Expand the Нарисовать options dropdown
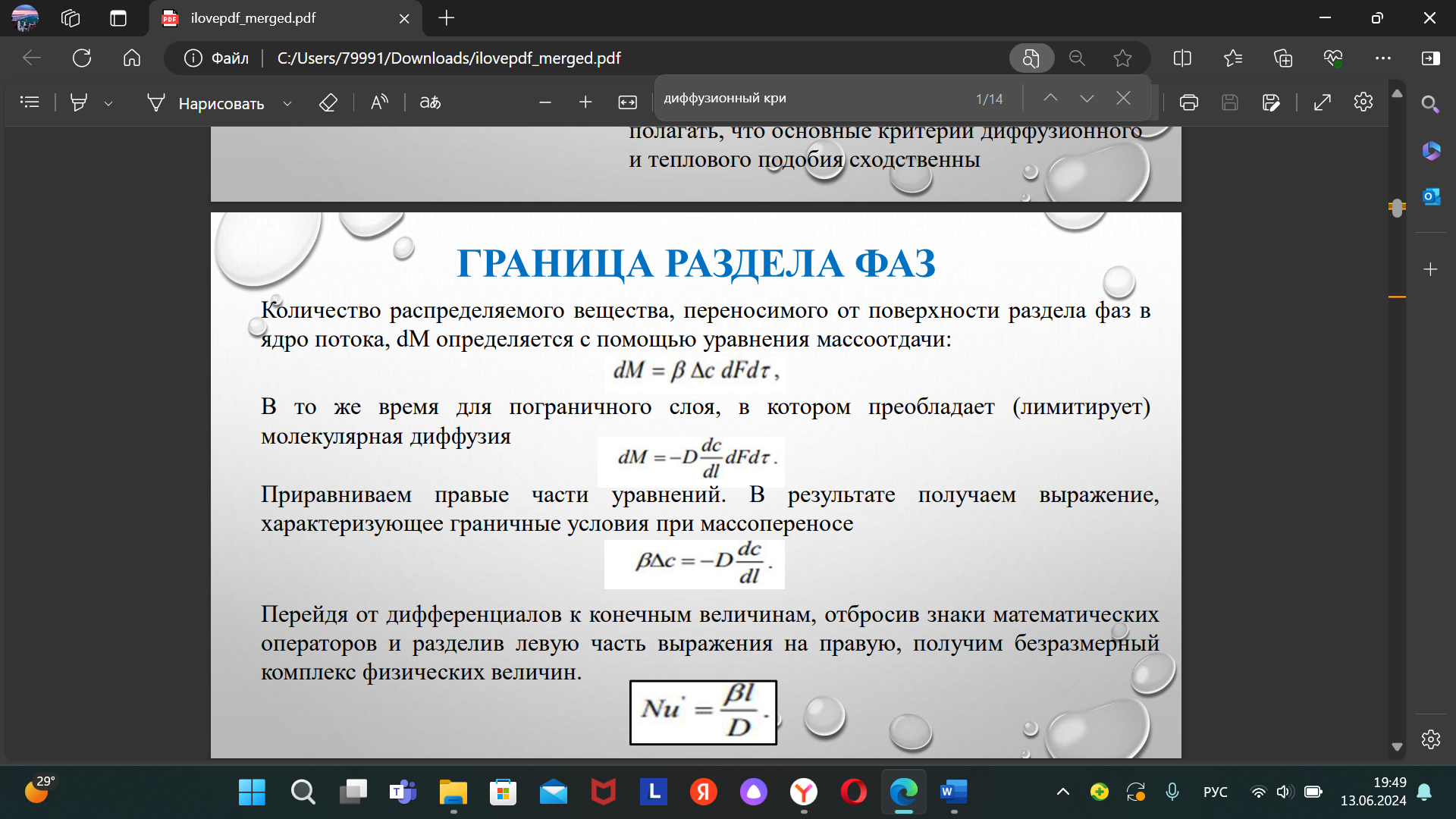 (x=287, y=103)
